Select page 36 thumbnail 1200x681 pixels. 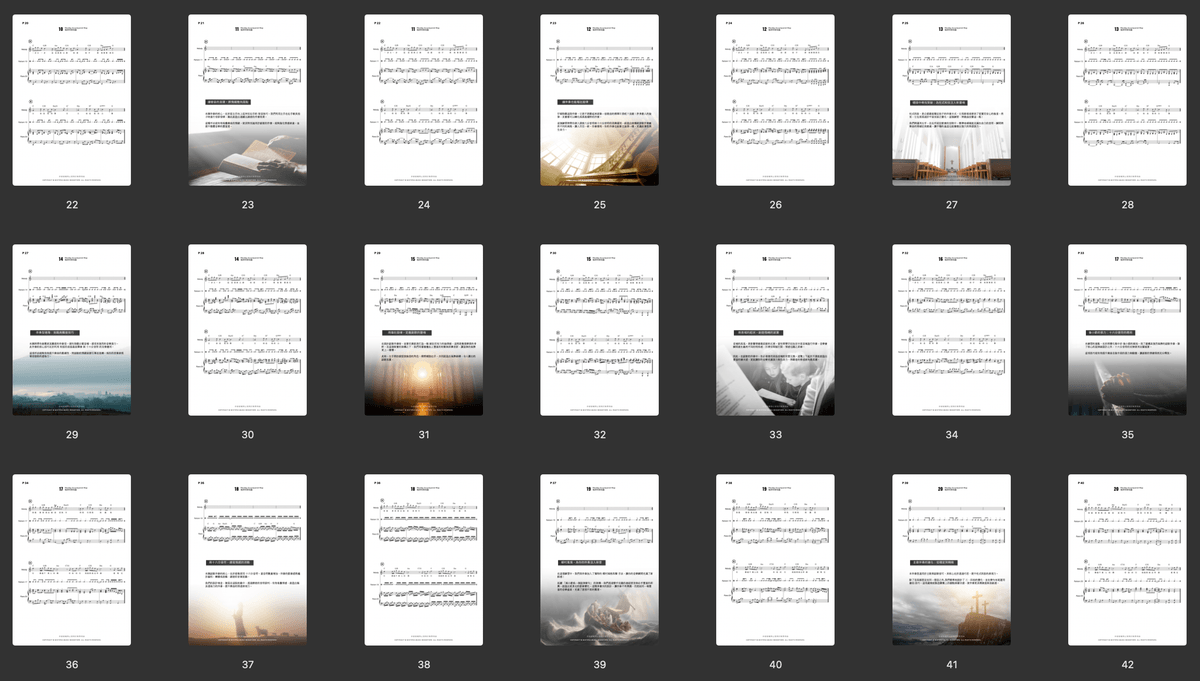(72, 559)
